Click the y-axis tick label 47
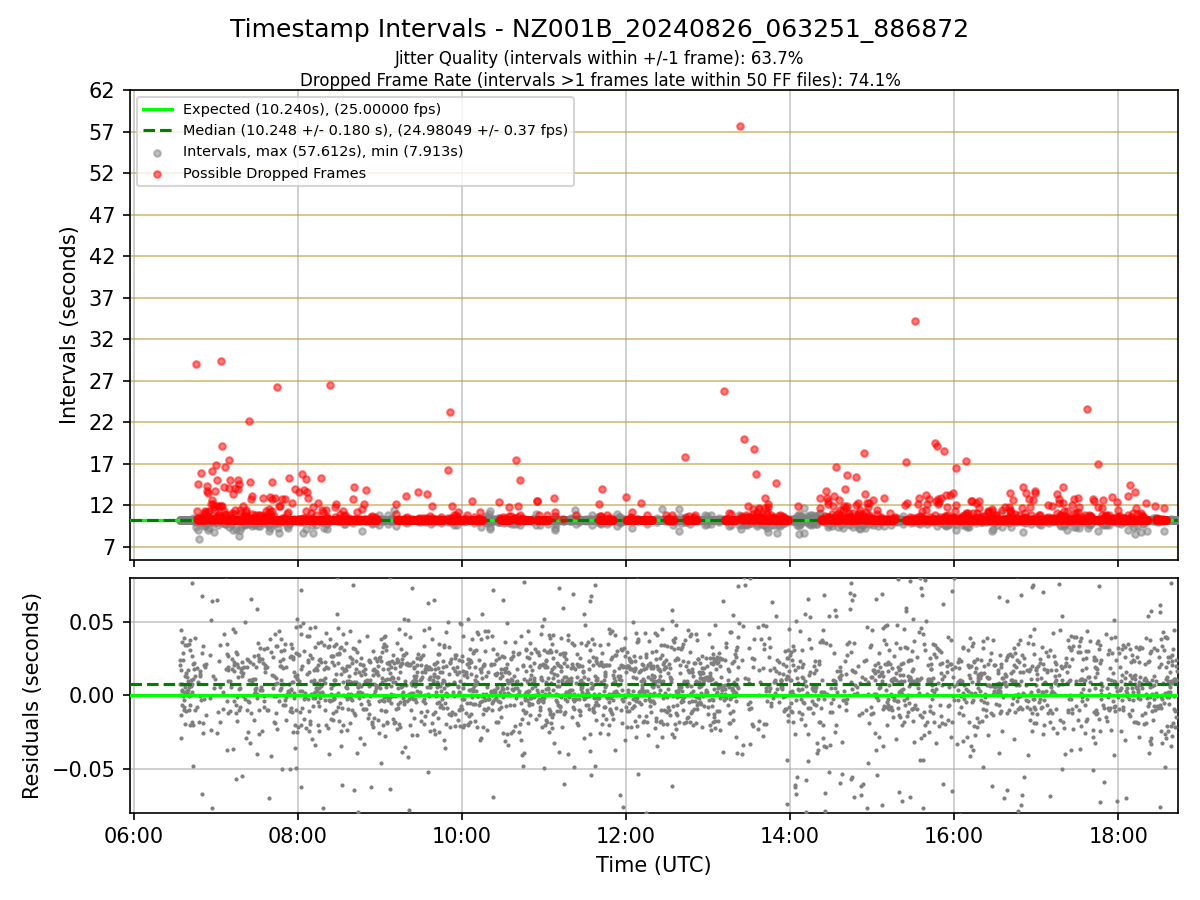Screen dimensions: 1200x900 pos(104,215)
